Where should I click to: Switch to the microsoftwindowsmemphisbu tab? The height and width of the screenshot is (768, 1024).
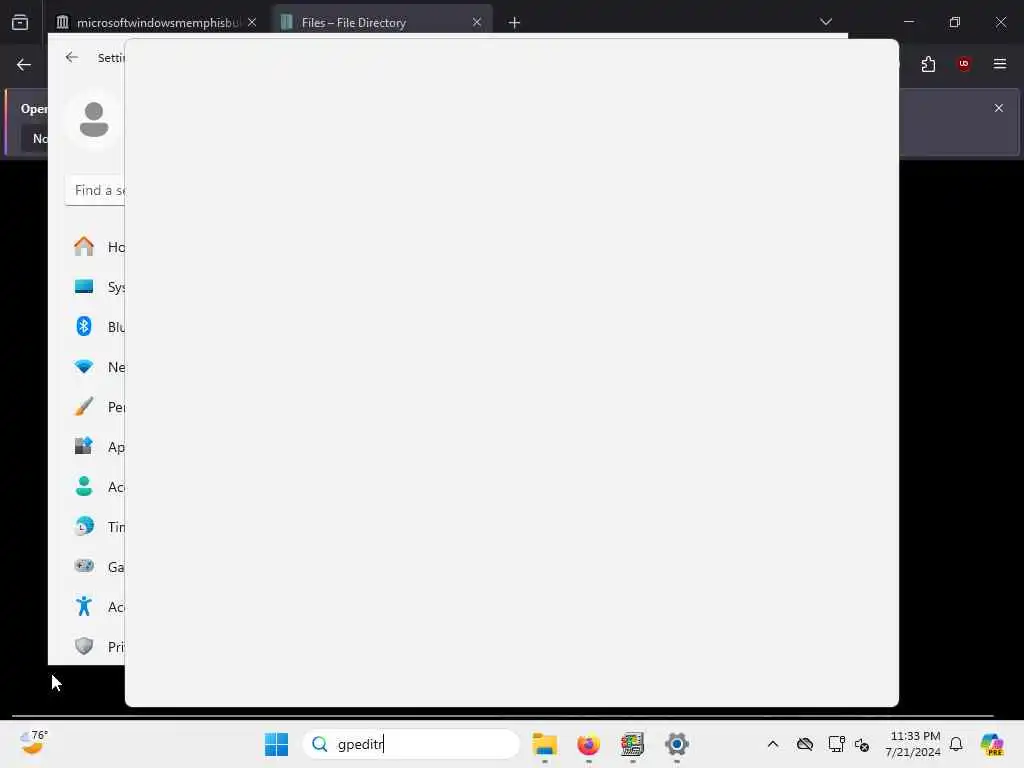pos(156,23)
